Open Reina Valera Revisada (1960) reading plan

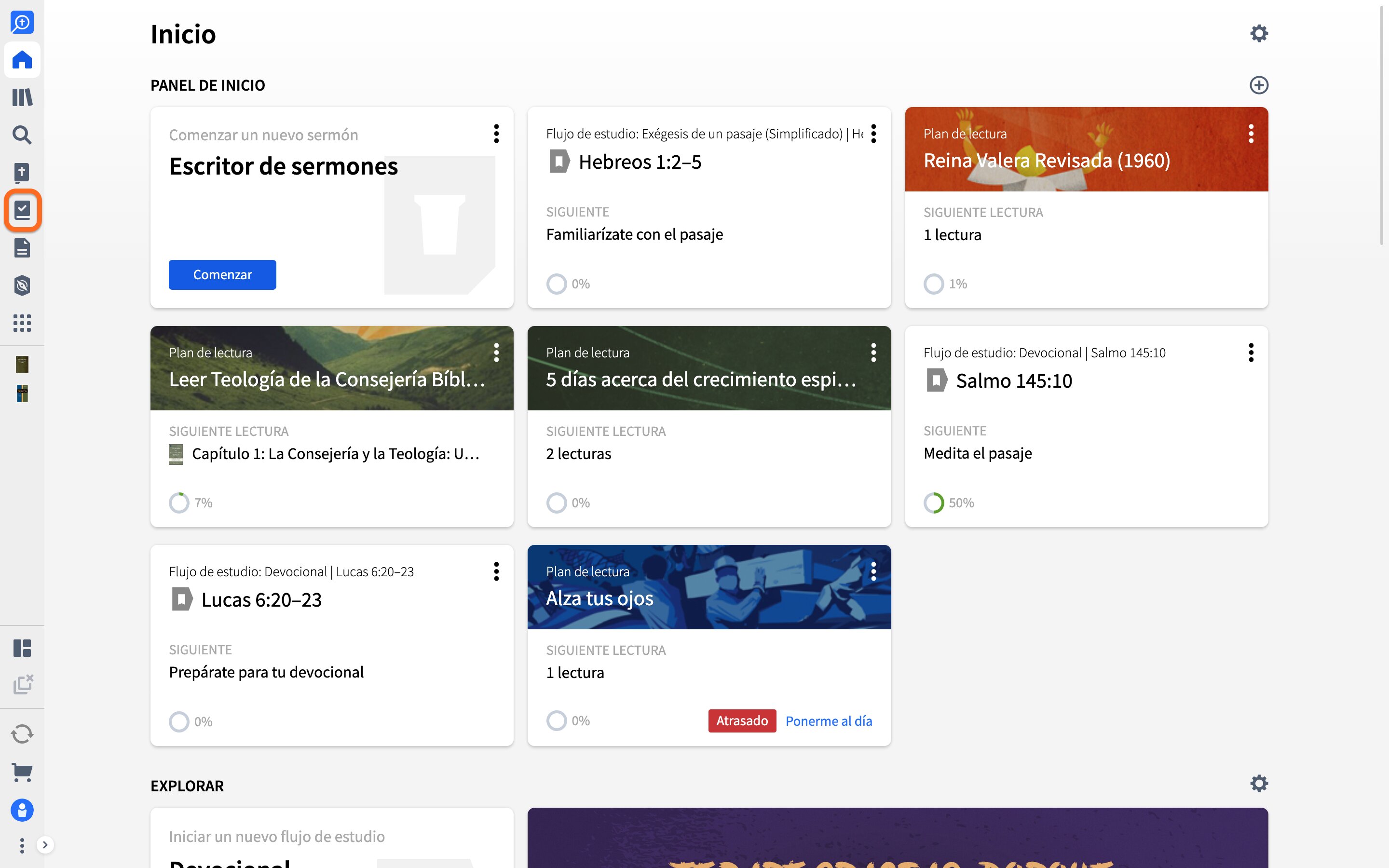coord(1047,160)
